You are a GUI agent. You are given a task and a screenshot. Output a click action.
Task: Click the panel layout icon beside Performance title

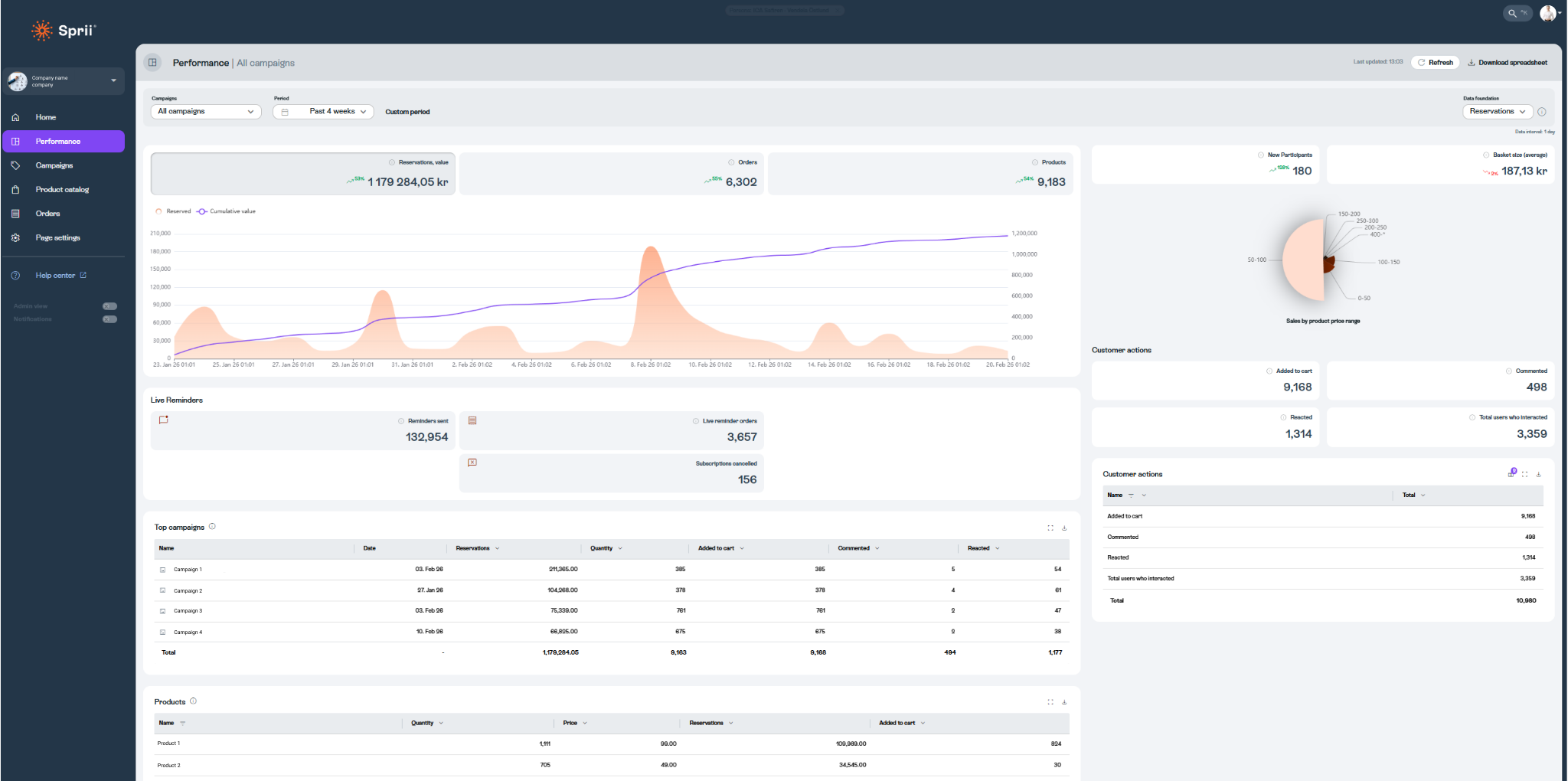point(153,63)
